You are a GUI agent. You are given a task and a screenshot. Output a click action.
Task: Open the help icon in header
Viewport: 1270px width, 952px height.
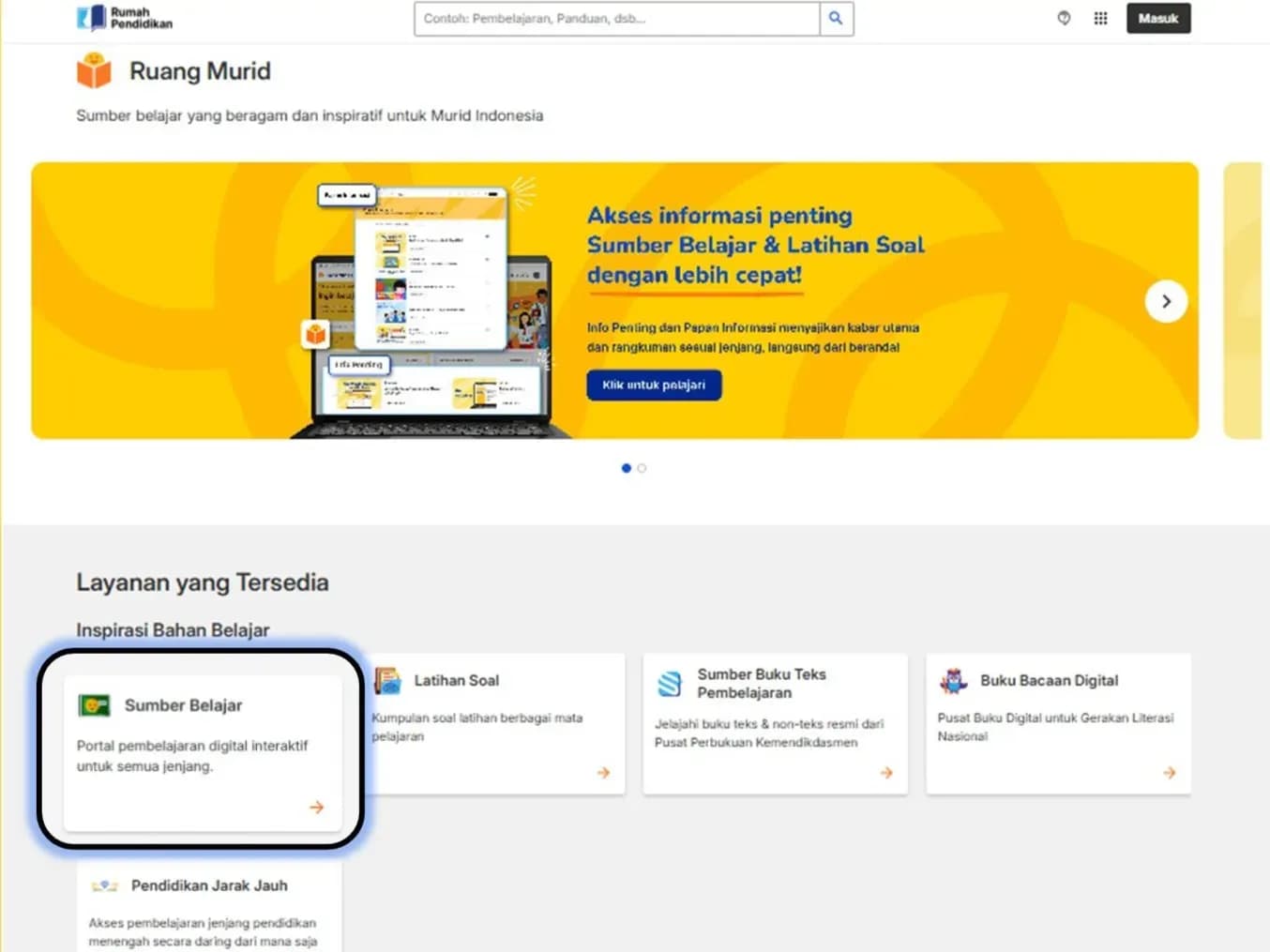tap(1064, 18)
